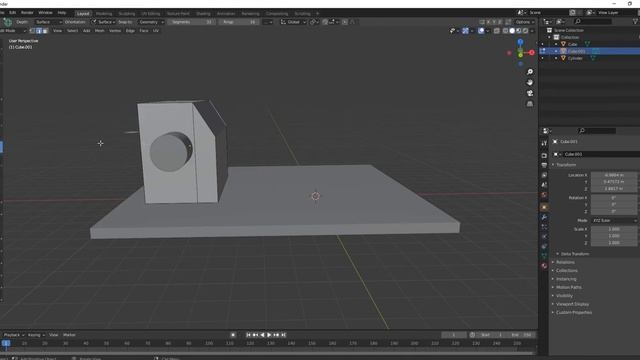
Task: Open the Output properties tab icon
Action: (x=544, y=165)
